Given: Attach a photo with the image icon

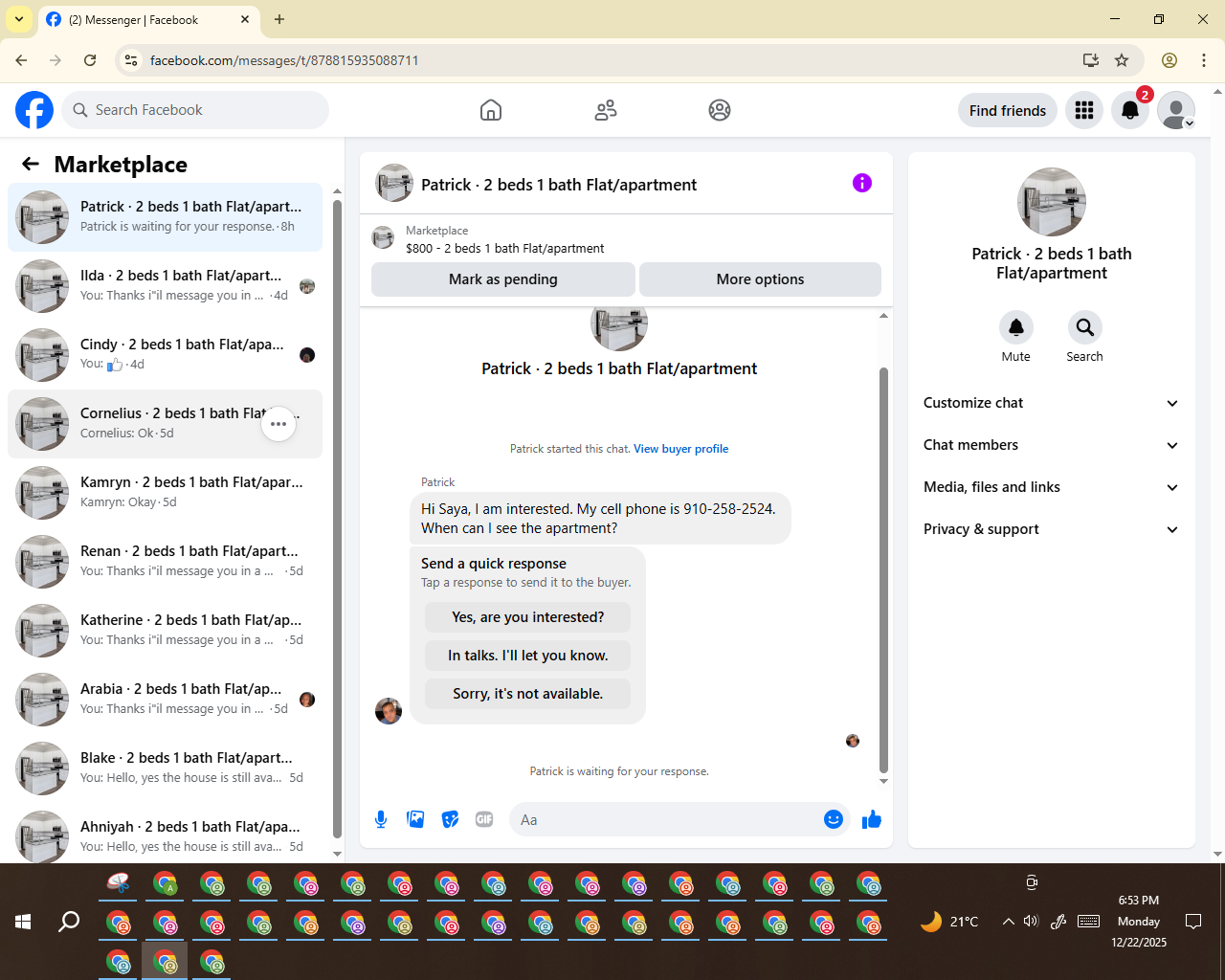Looking at the screenshot, I should (x=415, y=819).
